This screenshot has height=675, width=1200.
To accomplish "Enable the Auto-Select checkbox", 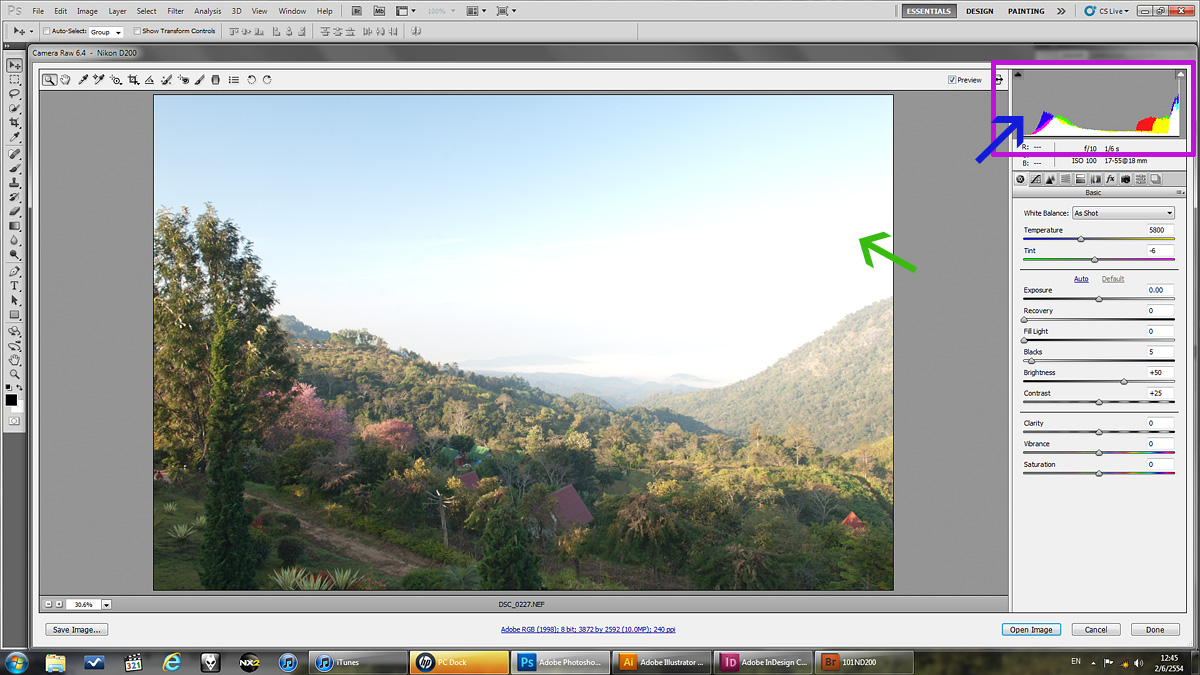I will (47, 31).
